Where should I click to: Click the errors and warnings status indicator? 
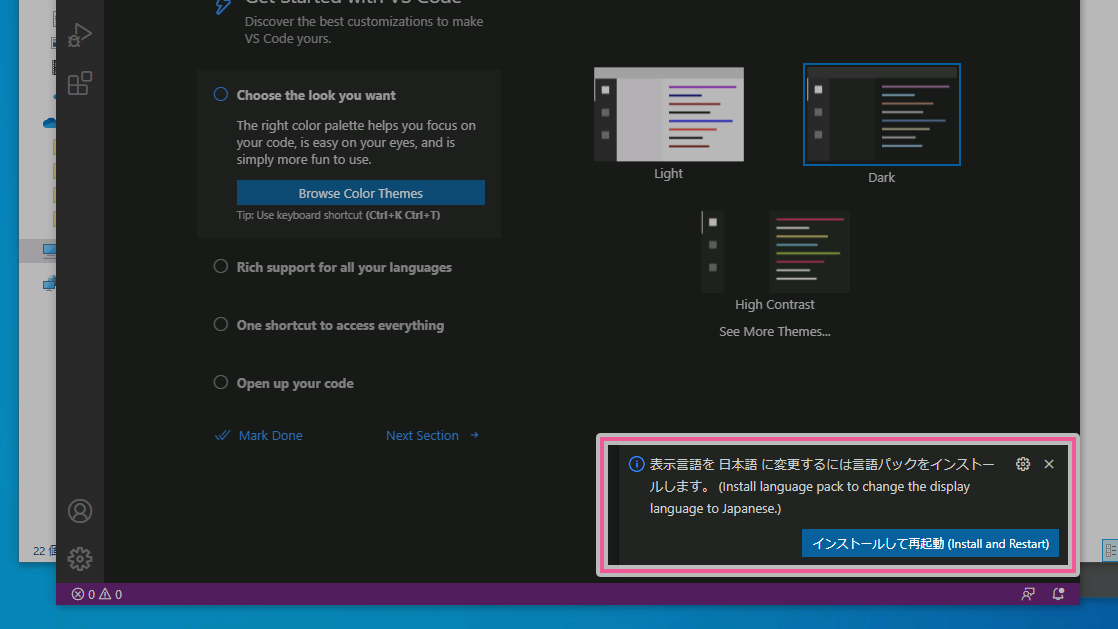(x=97, y=594)
